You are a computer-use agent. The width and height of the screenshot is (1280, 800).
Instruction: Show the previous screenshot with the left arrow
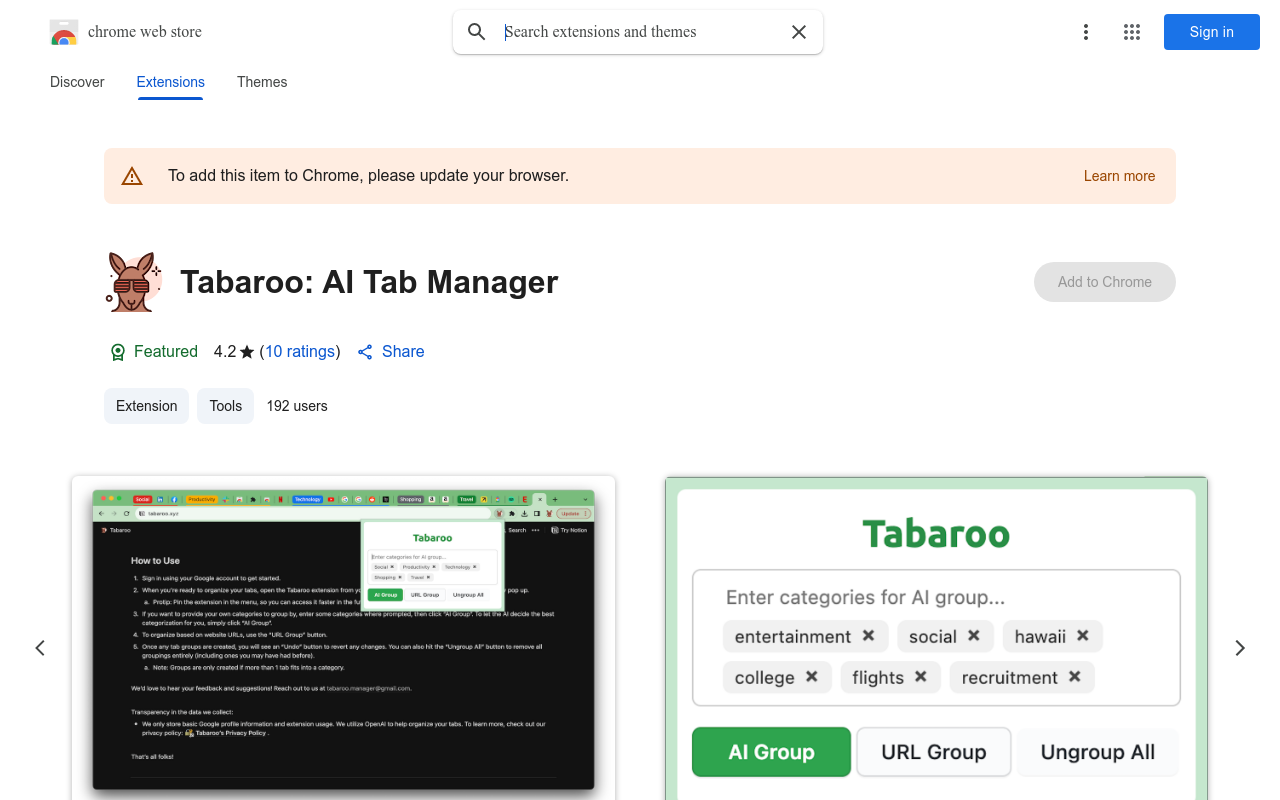click(40, 648)
